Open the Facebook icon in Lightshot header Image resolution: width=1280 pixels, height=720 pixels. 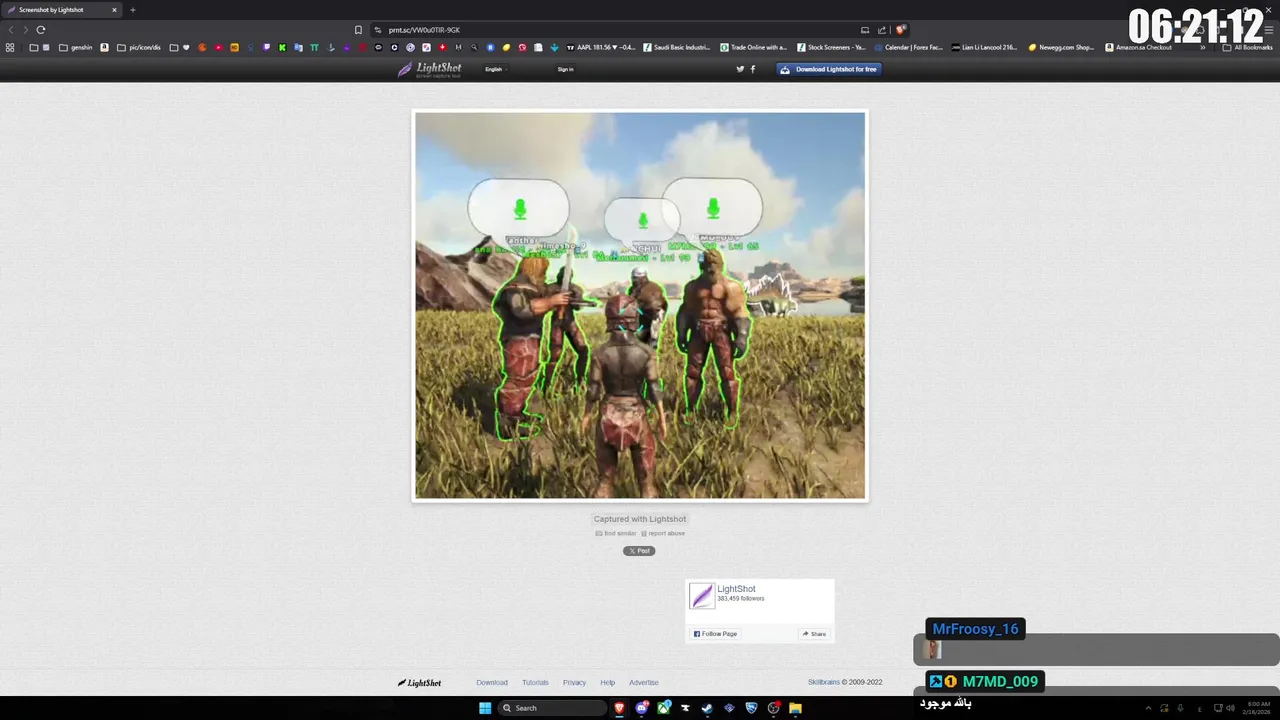[x=752, y=69]
